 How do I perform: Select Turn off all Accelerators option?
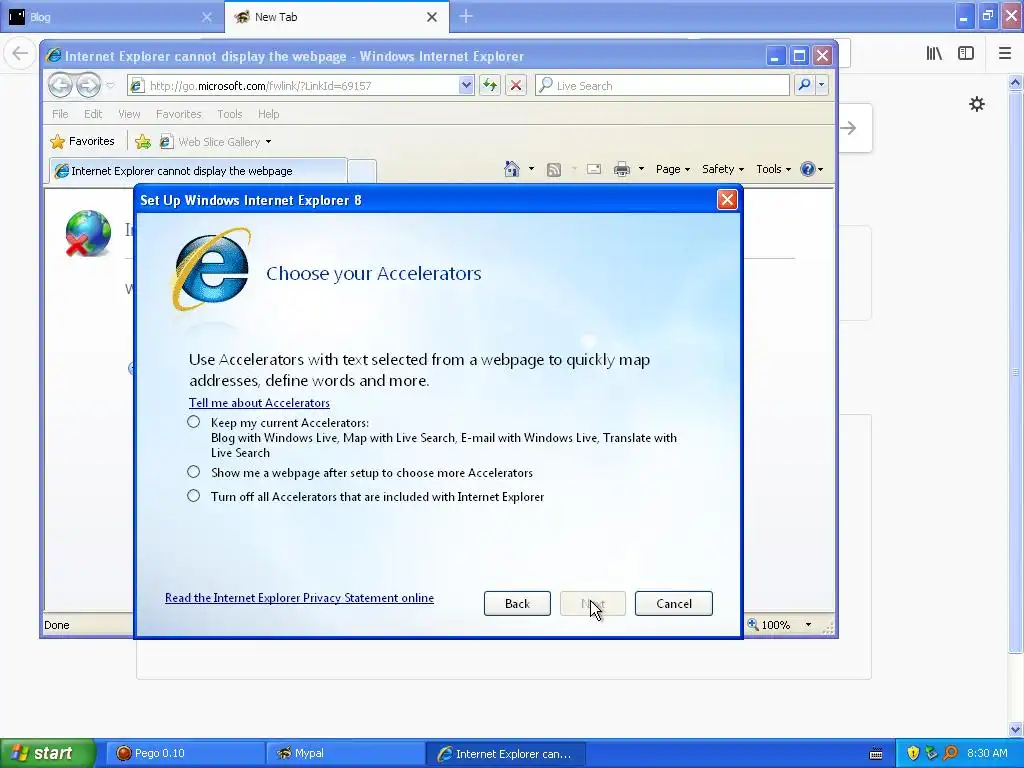tap(193, 496)
